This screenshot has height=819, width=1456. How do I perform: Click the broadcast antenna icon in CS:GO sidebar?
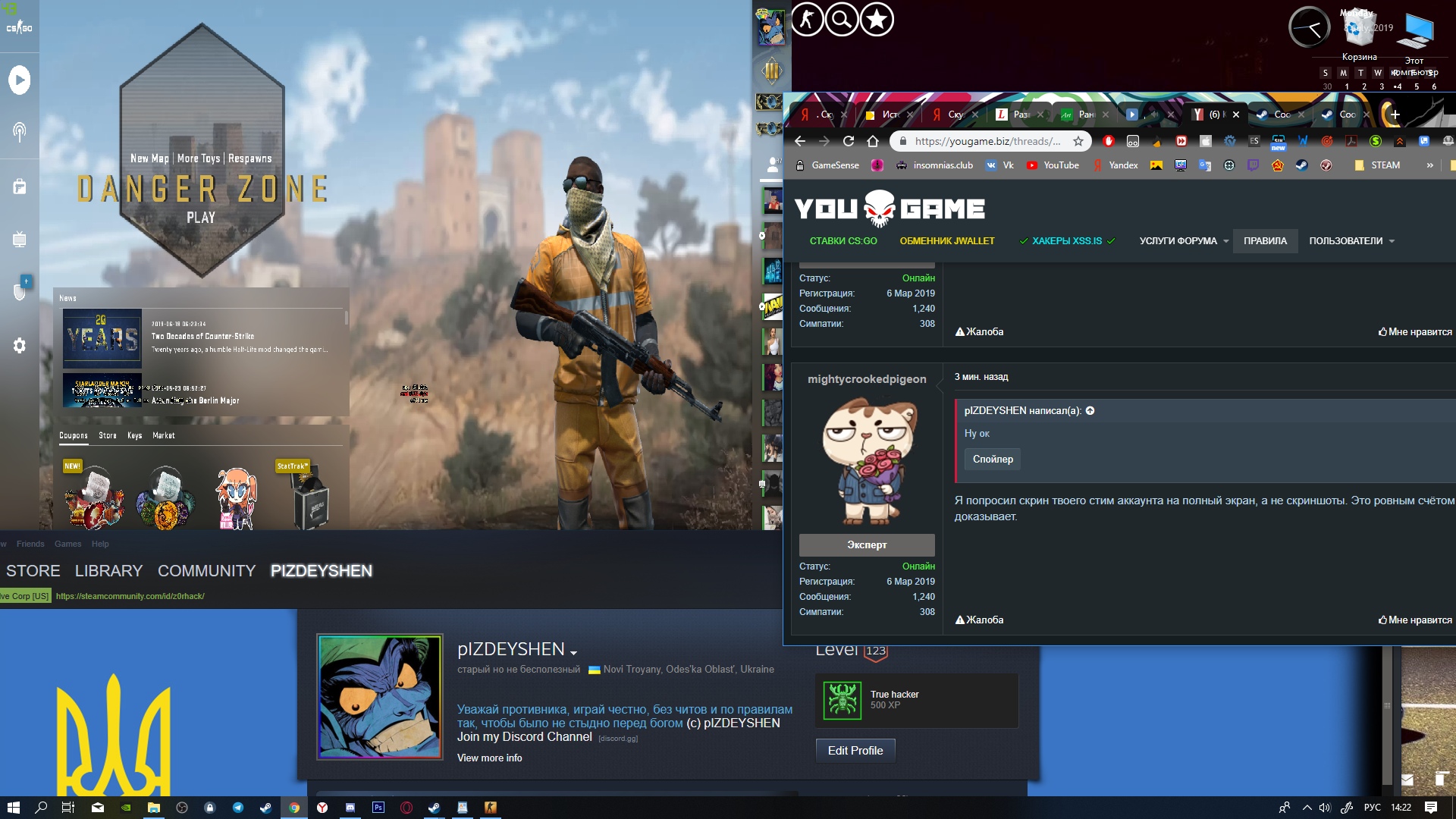[20, 132]
